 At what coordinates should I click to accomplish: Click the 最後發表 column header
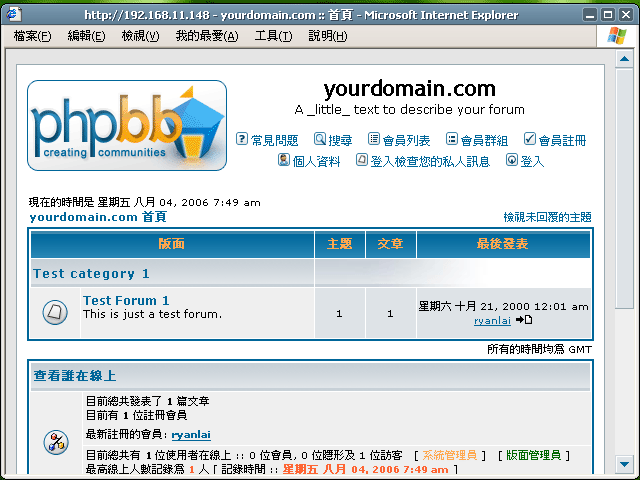click(x=503, y=244)
